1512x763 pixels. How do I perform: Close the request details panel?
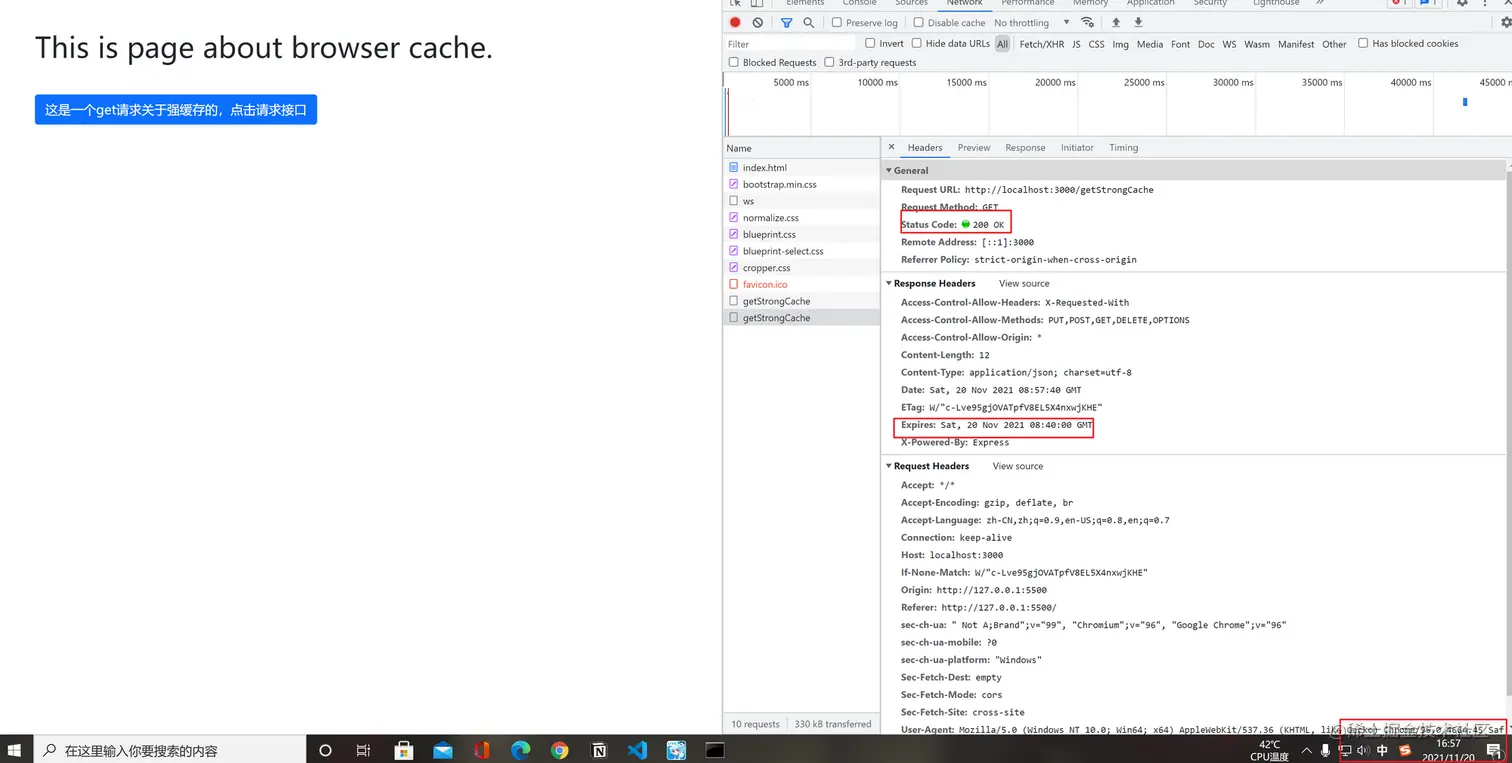point(892,147)
